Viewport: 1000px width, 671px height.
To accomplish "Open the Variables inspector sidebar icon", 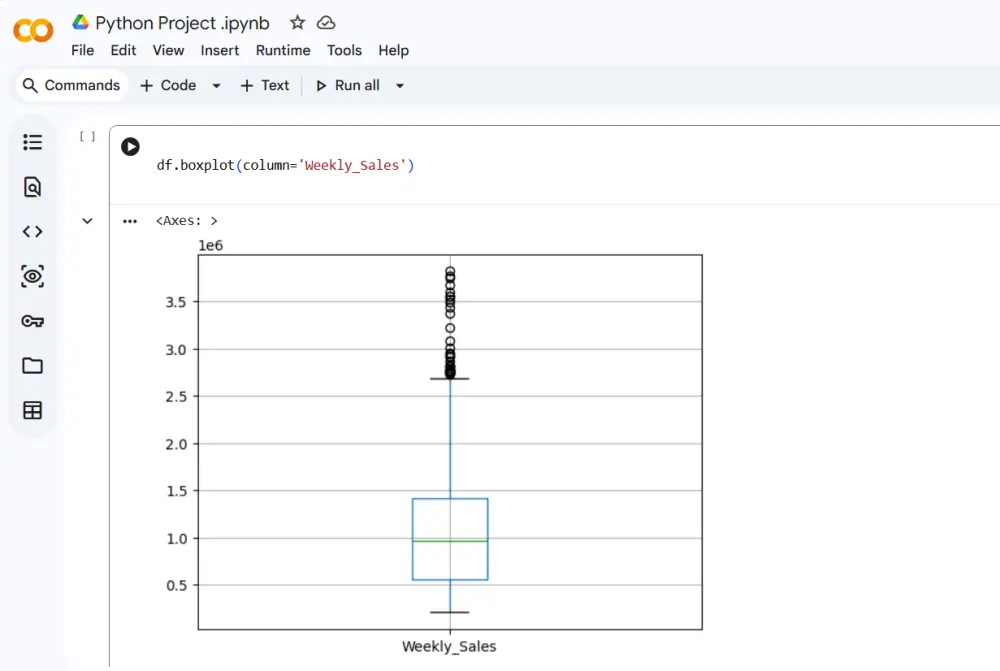I will pos(33,276).
